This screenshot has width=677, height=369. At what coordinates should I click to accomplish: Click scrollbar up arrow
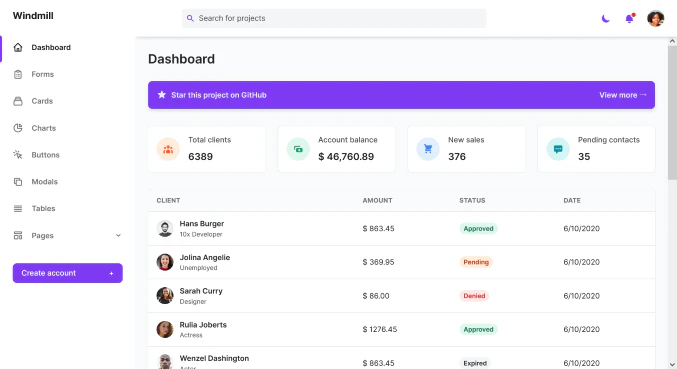[x=672, y=41]
